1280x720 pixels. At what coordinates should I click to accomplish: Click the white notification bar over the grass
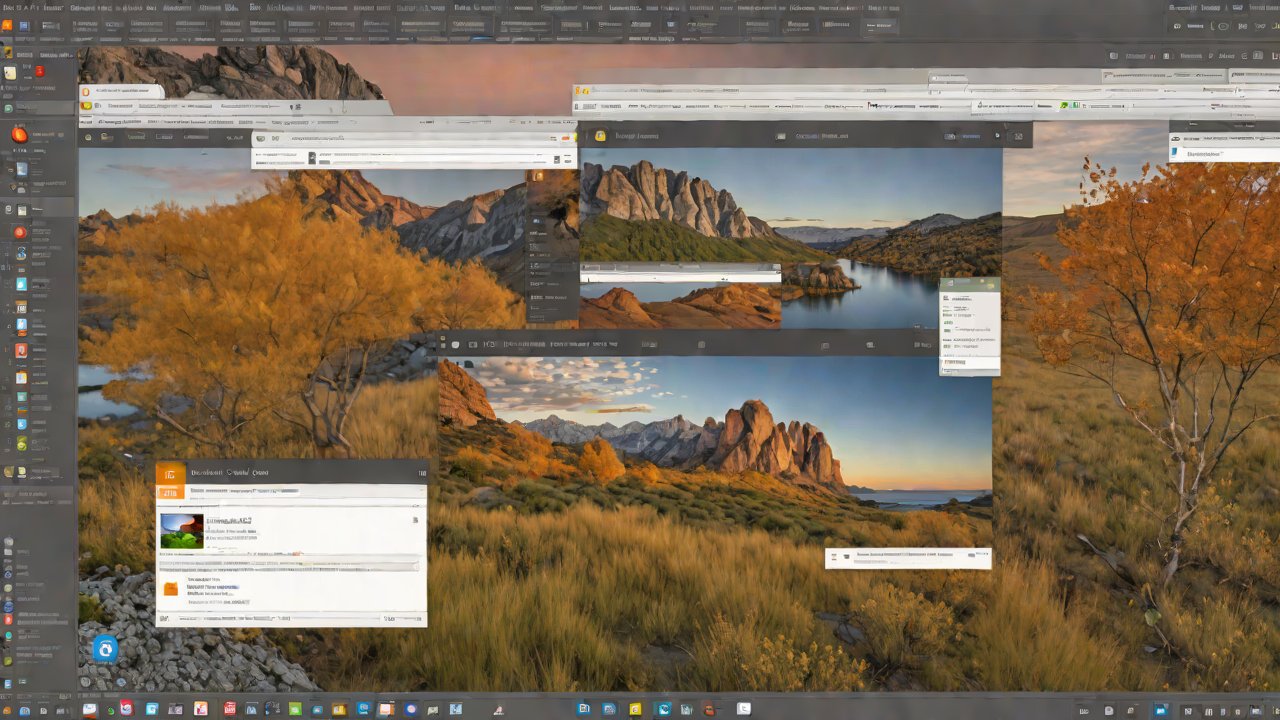coord(907,557)
